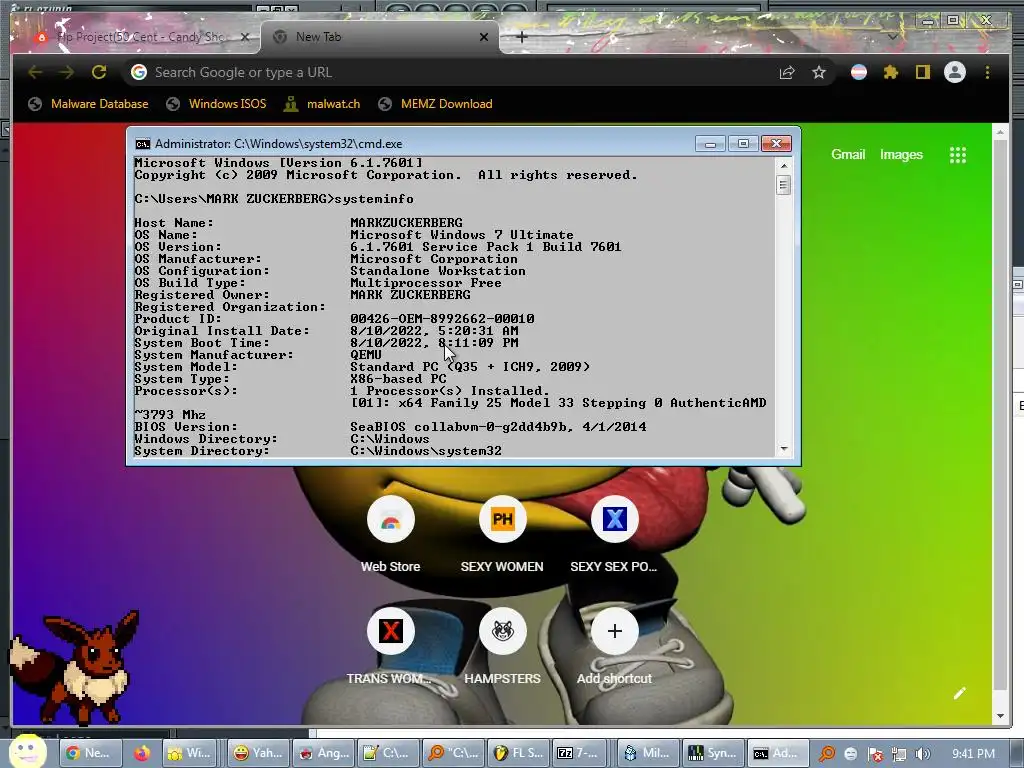The width and height of the screenshot is (1024, 768).
Task: Share this page using the share icon
Action: 787,72
